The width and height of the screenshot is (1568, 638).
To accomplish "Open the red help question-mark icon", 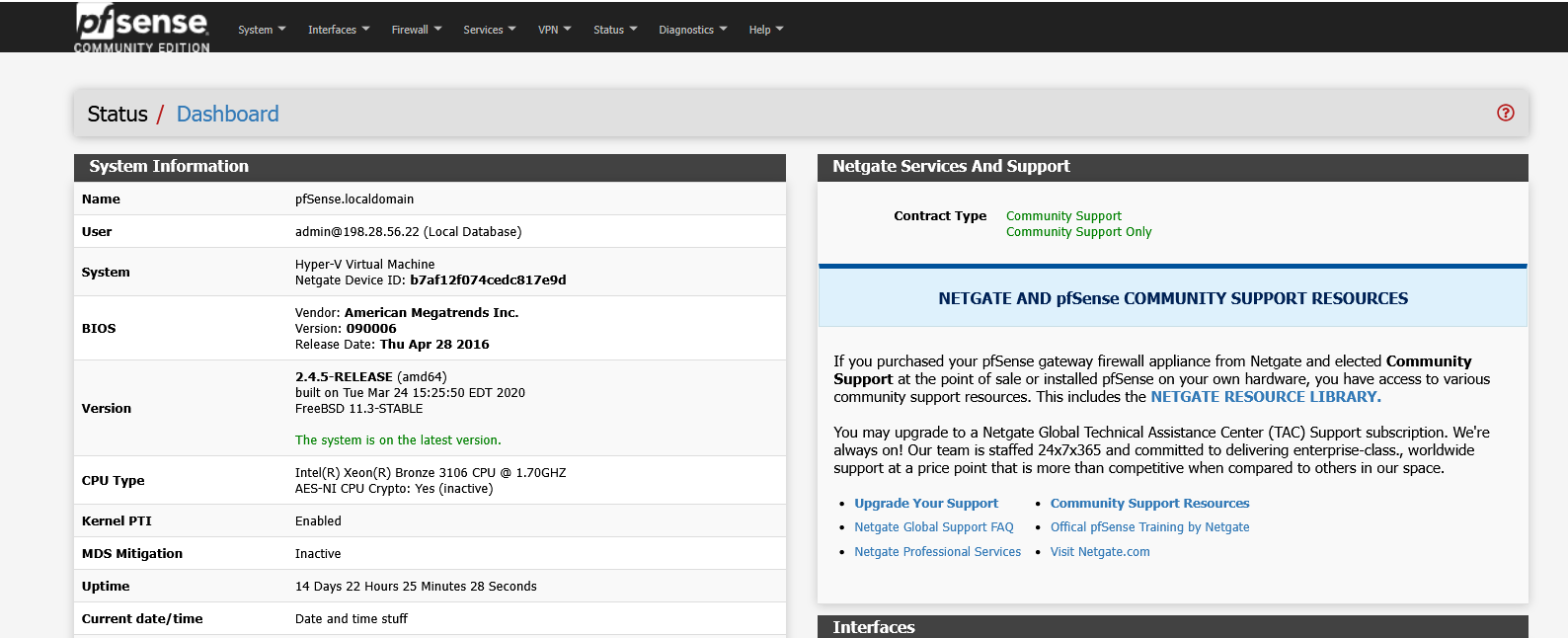I will pos(1505,113).
